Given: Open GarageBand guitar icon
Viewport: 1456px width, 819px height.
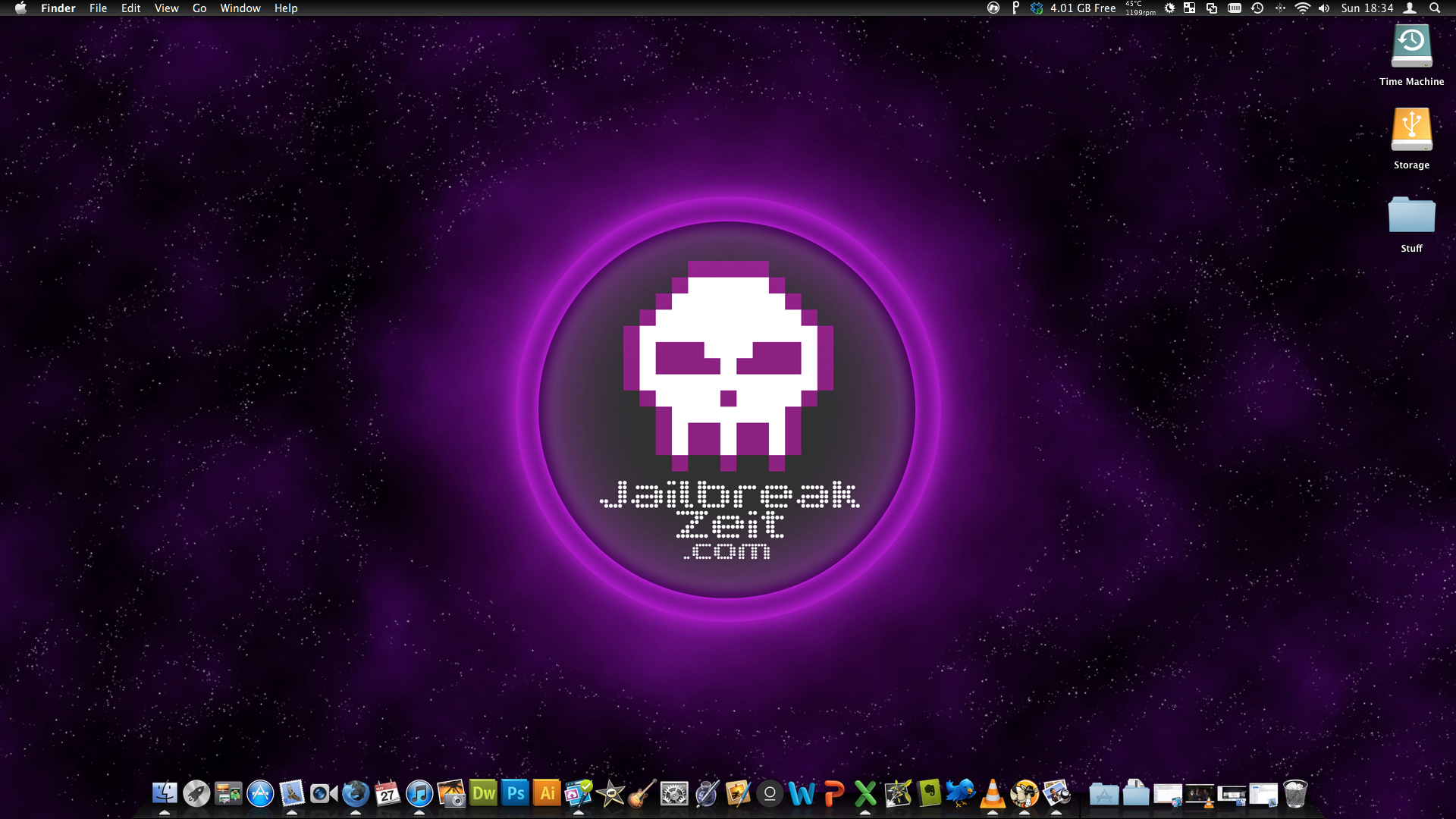Looking at the screenshot, I should (x=642, y=794).
